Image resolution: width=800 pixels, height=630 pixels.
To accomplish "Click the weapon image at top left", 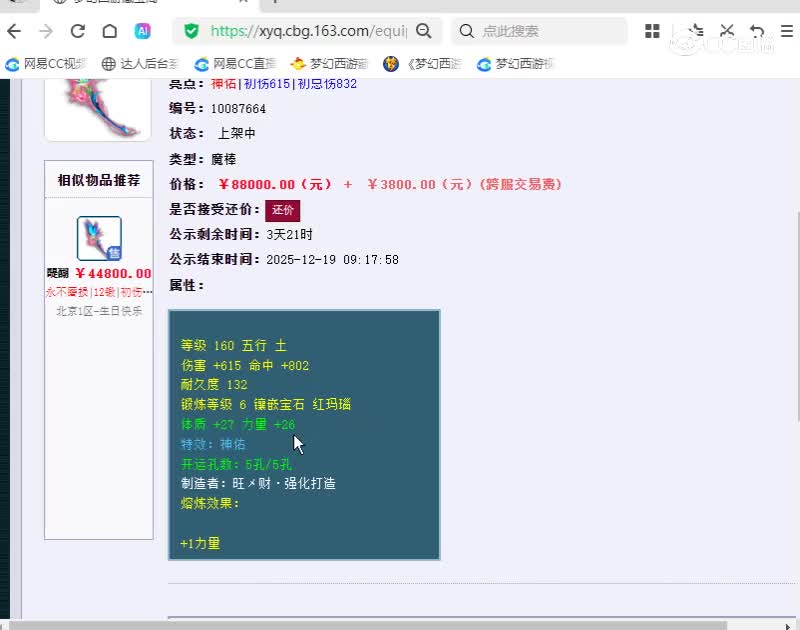I will click(x=95, y=105).
